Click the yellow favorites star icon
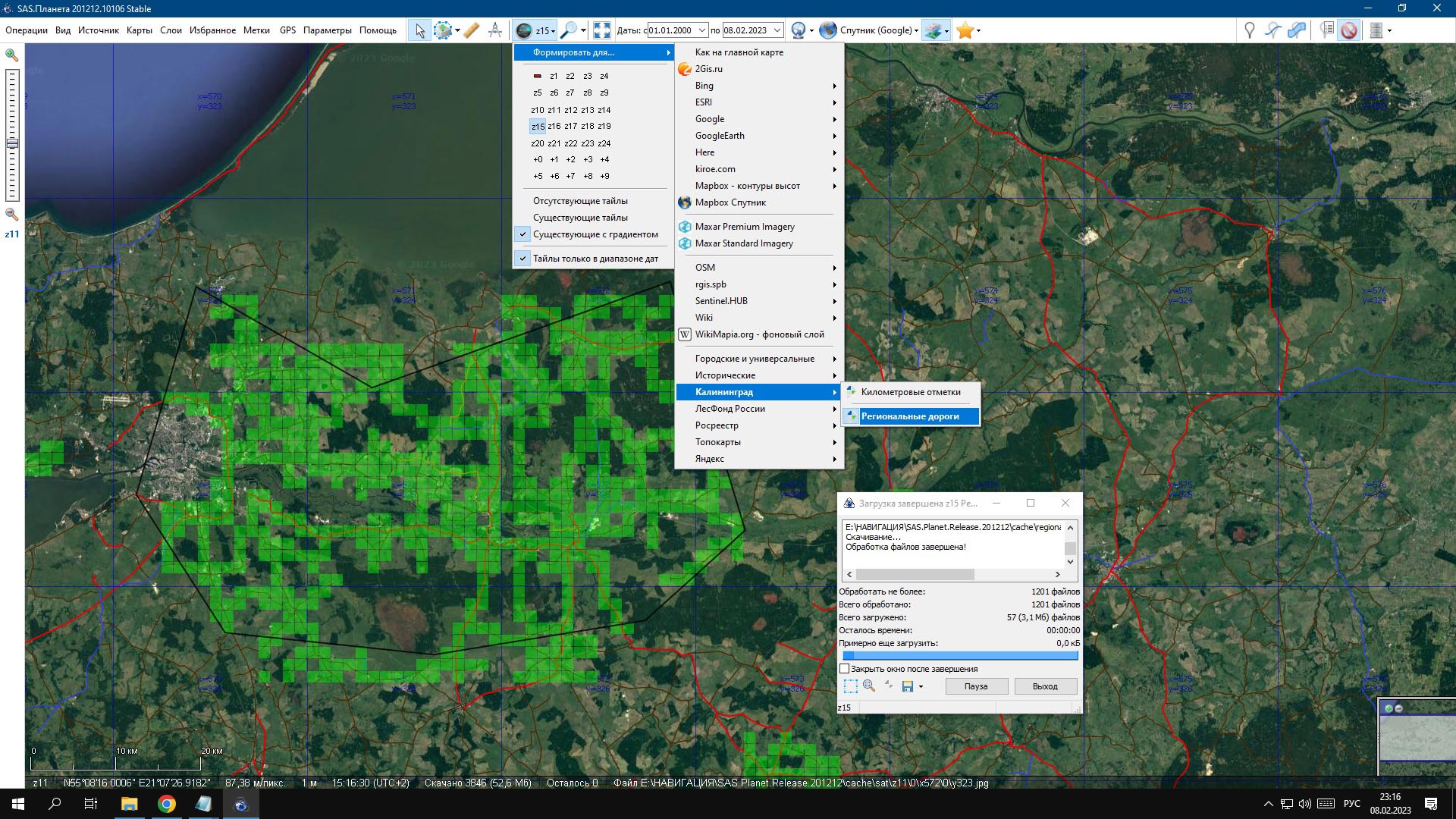The height and width of the screenshot is (819, 1456). tap(965, 30)
